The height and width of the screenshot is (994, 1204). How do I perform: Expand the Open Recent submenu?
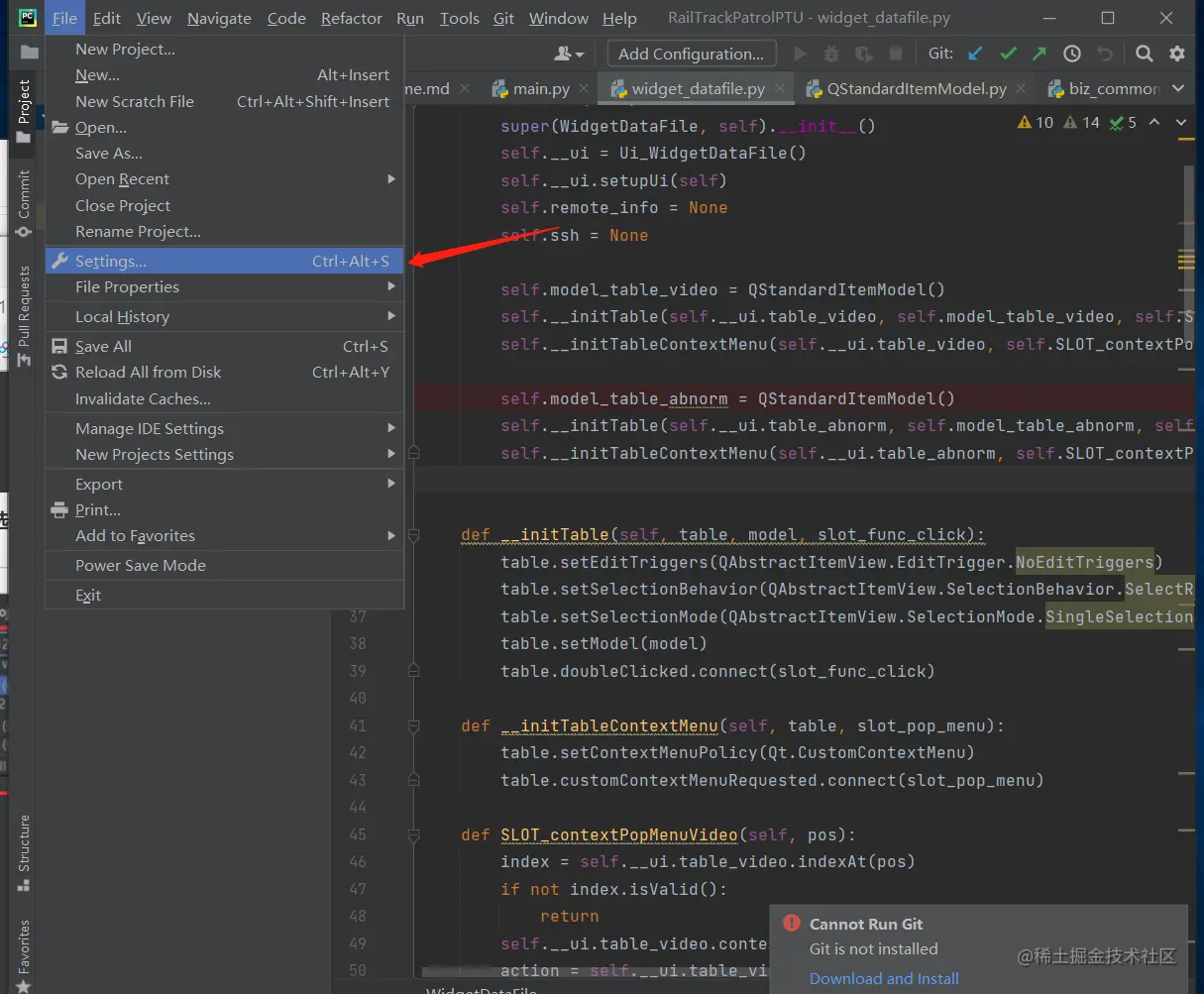(391, 179)
